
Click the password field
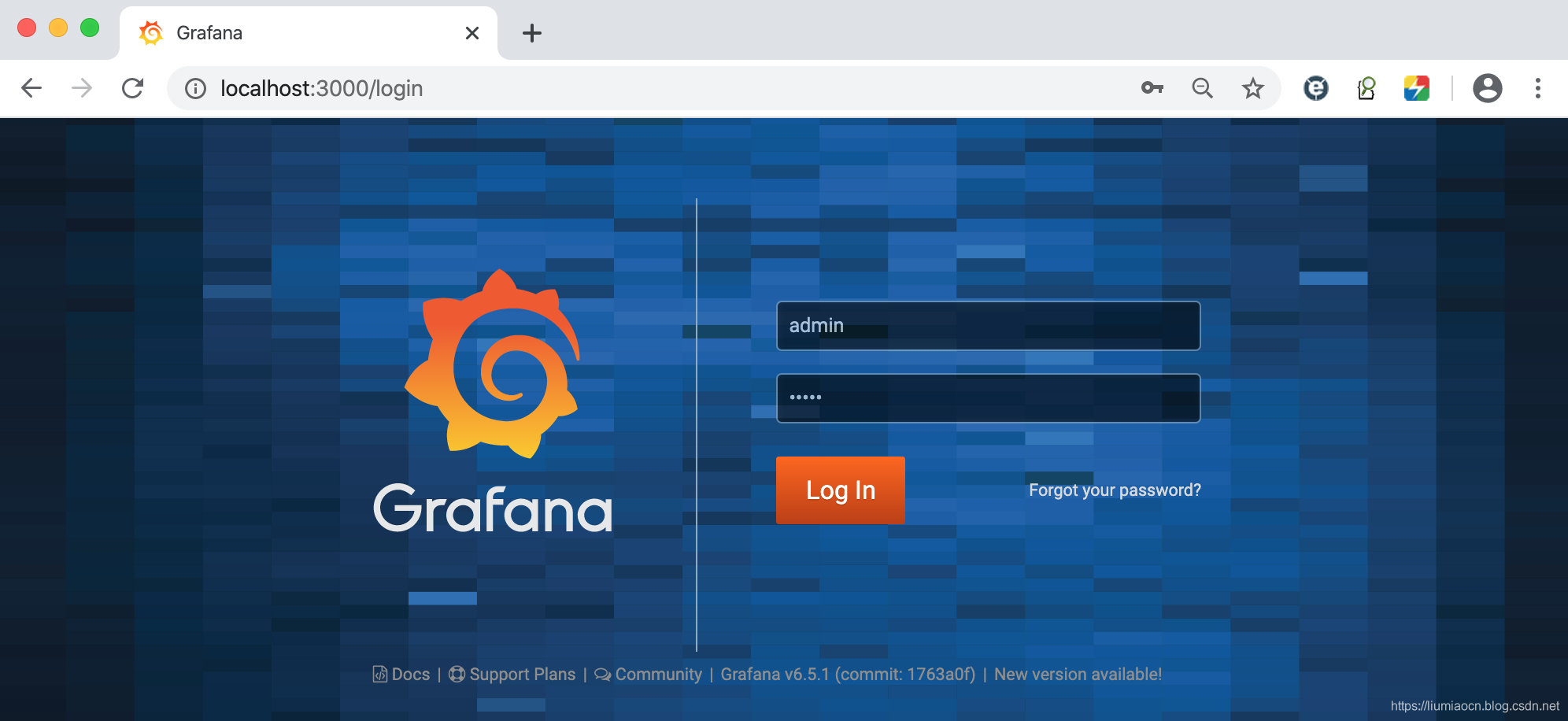pyautogui.click(x=988, y=398)
